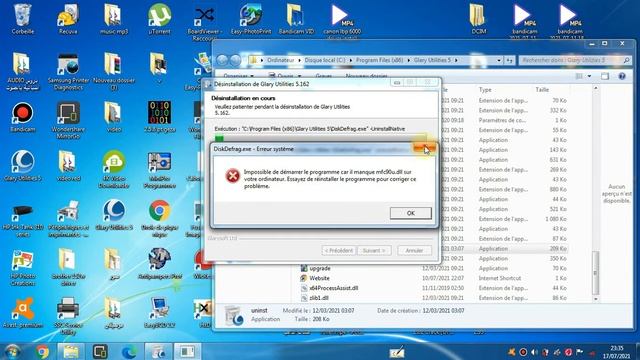Open Microsoft Edge from the taskbar
640x360 pixels.
pos(129,351)
